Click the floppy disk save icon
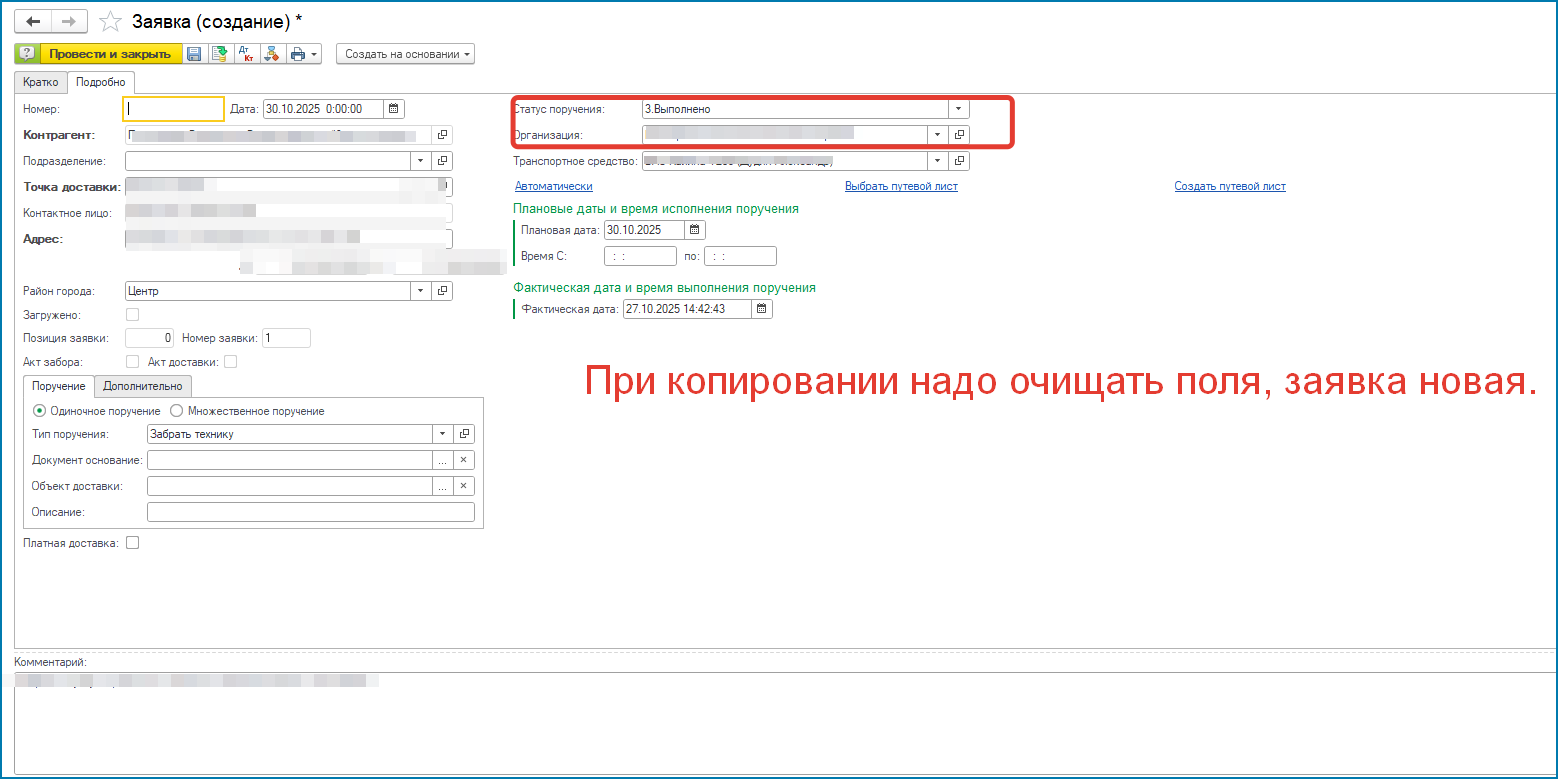 tap(194, 54)
